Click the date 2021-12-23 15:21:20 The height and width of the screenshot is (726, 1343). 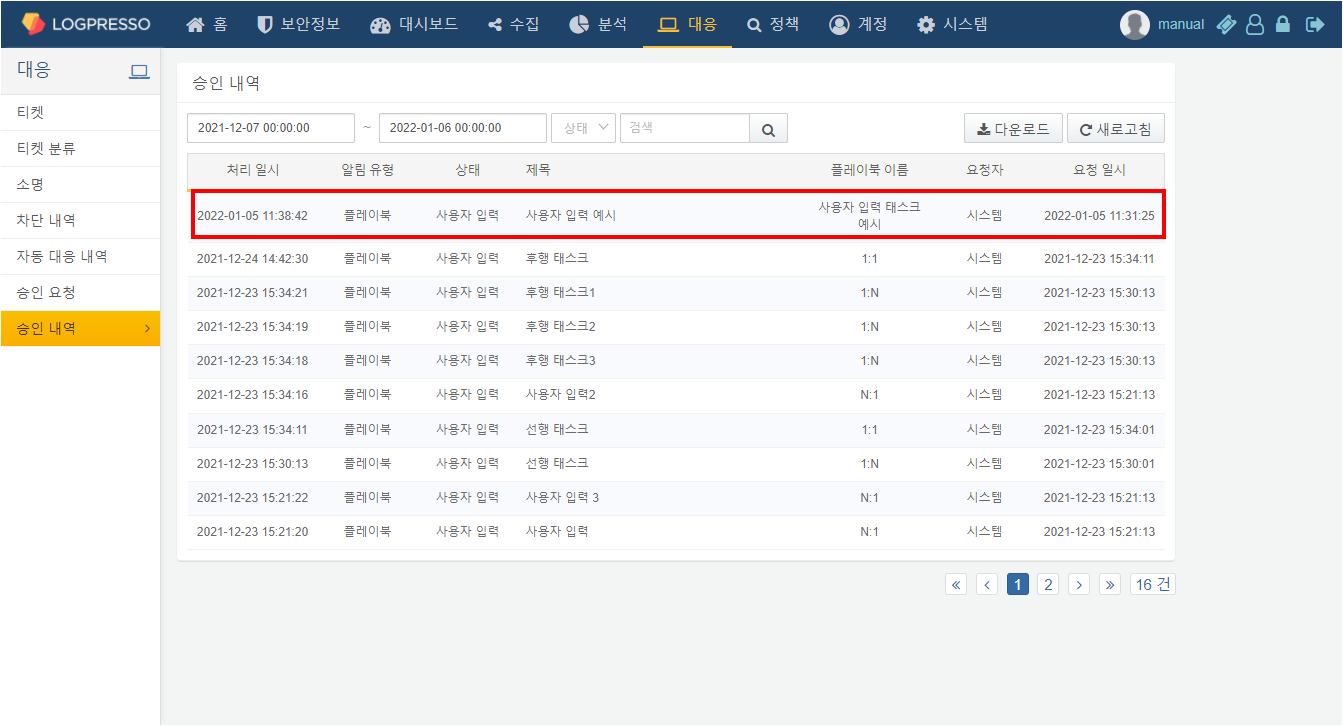[x=253, y=532]
